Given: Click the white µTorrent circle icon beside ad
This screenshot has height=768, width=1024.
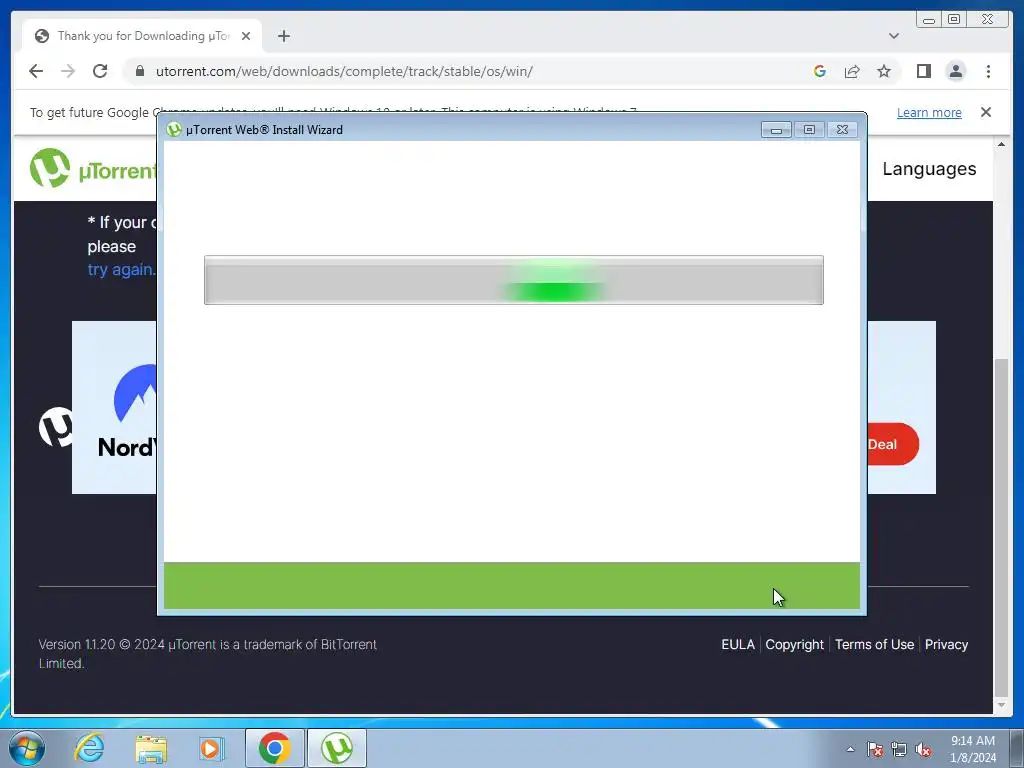Looking at the screenshot, I should pyautogui.click(x=56, y=427).
